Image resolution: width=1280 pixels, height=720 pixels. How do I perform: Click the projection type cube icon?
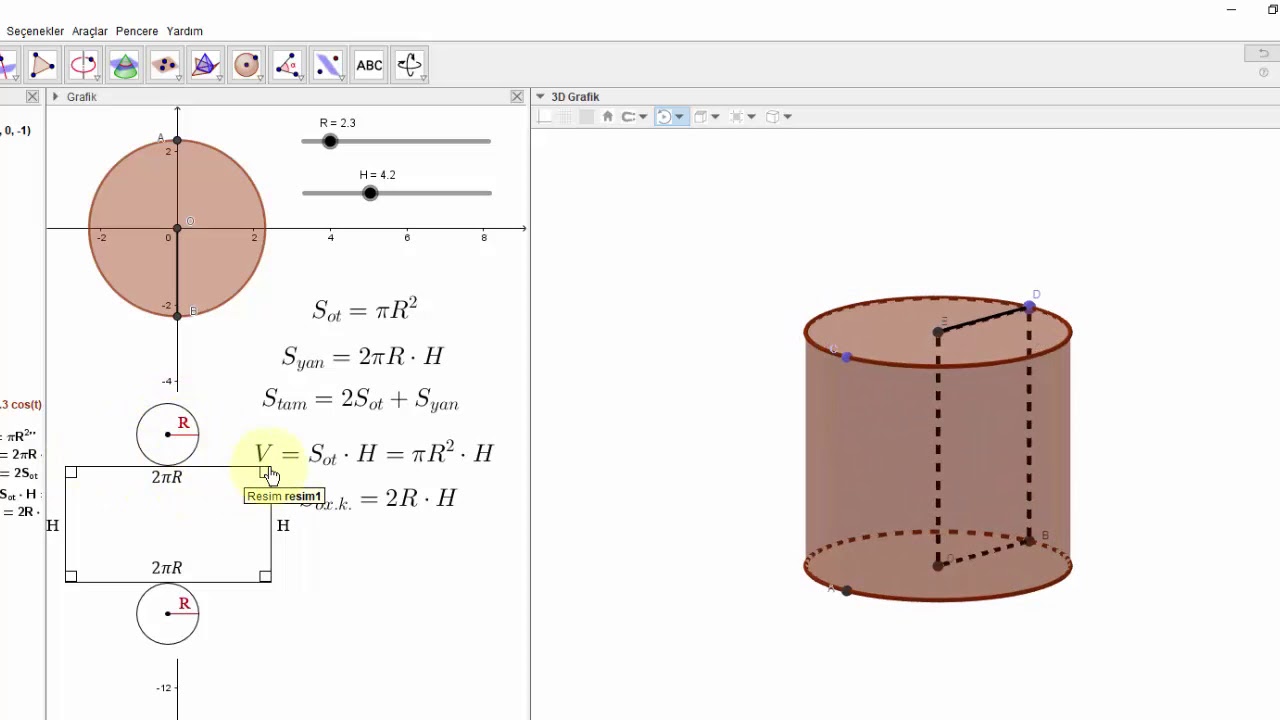[x=772, y=117]
